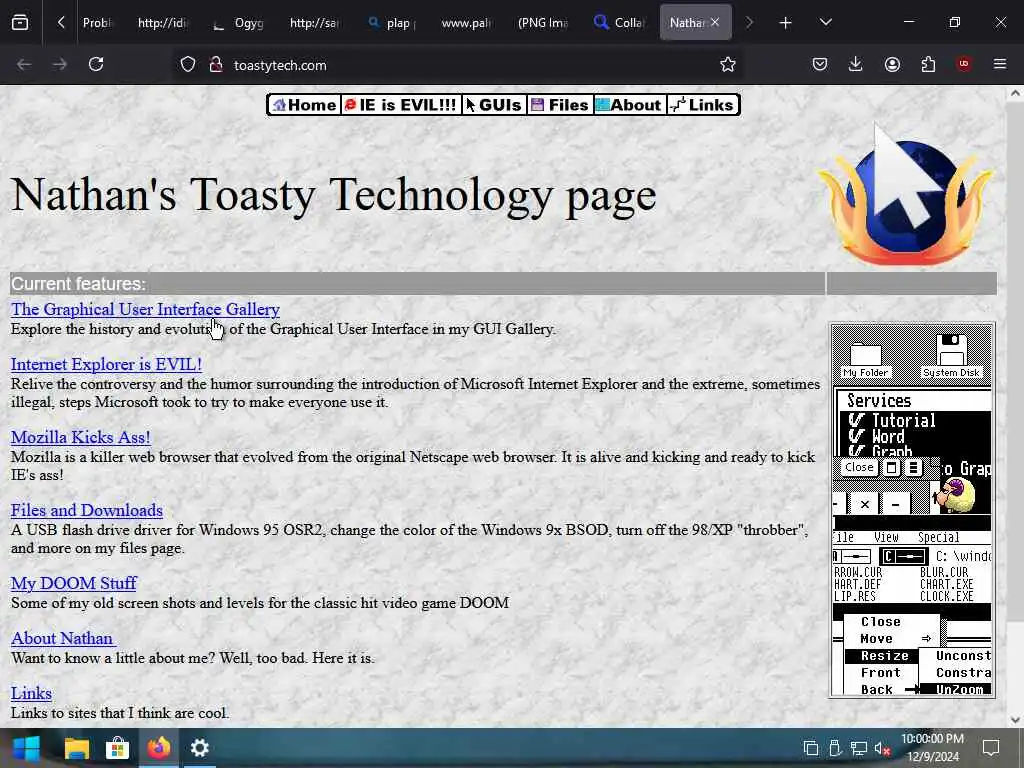Screen dimensions: 1024x768
Task: Open the safely remove USB hardware tray icon
Action: [x=835, y=748]
